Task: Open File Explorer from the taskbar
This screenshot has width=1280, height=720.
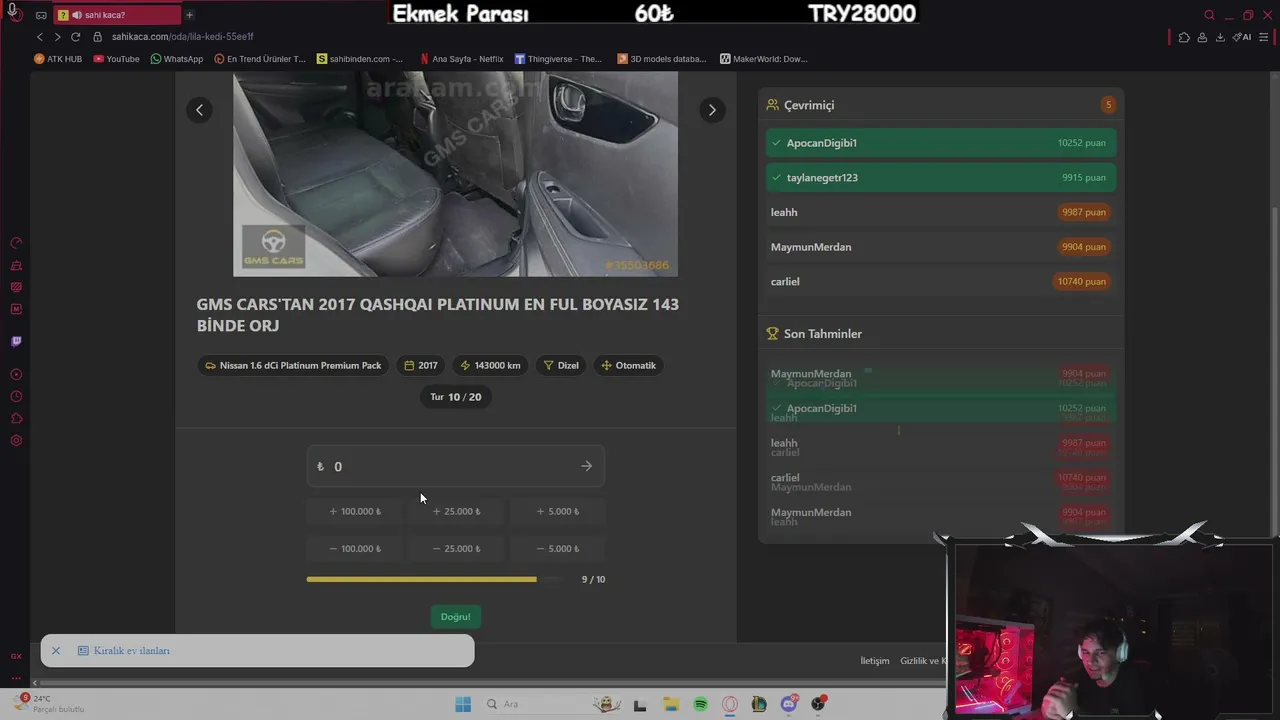Action: point(670,704)
